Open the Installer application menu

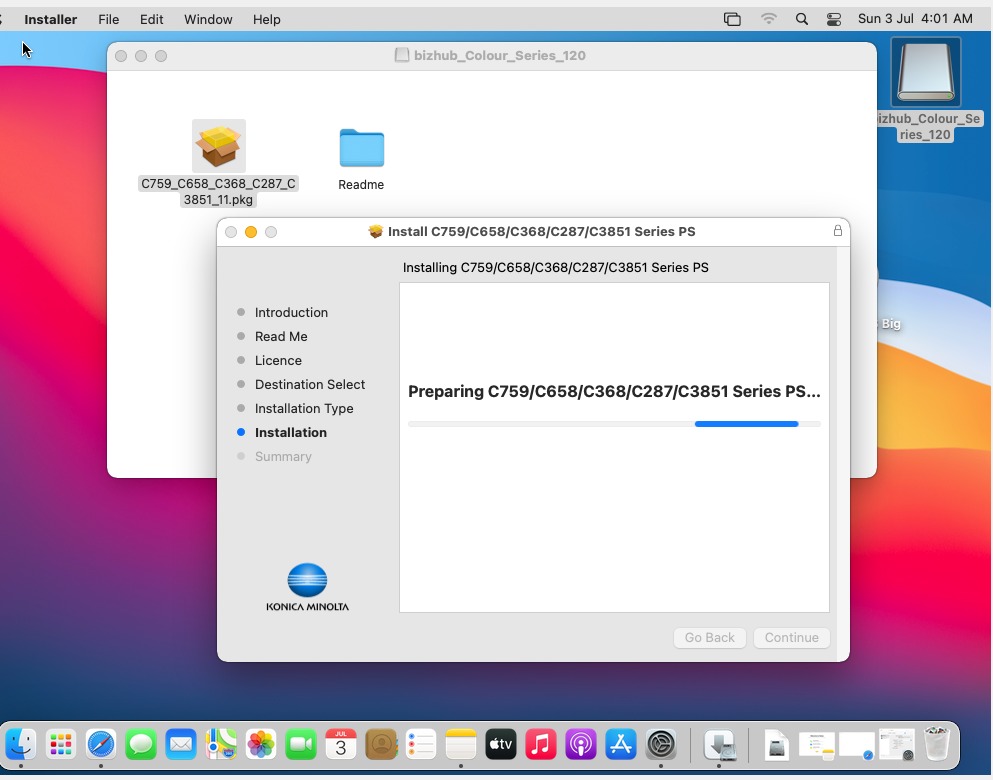(50, 19)
